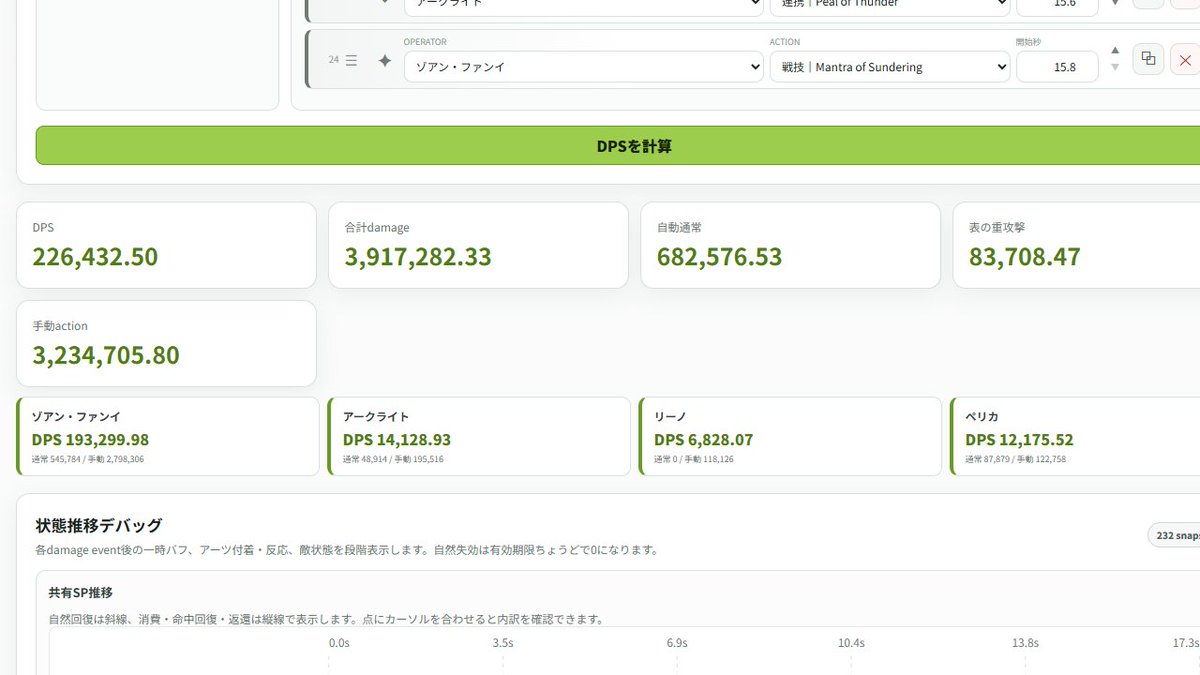This screenshot has height=675, width=1200.
Task: Move row 24 down with the down arrow
Action: [x=1115, y=68]
